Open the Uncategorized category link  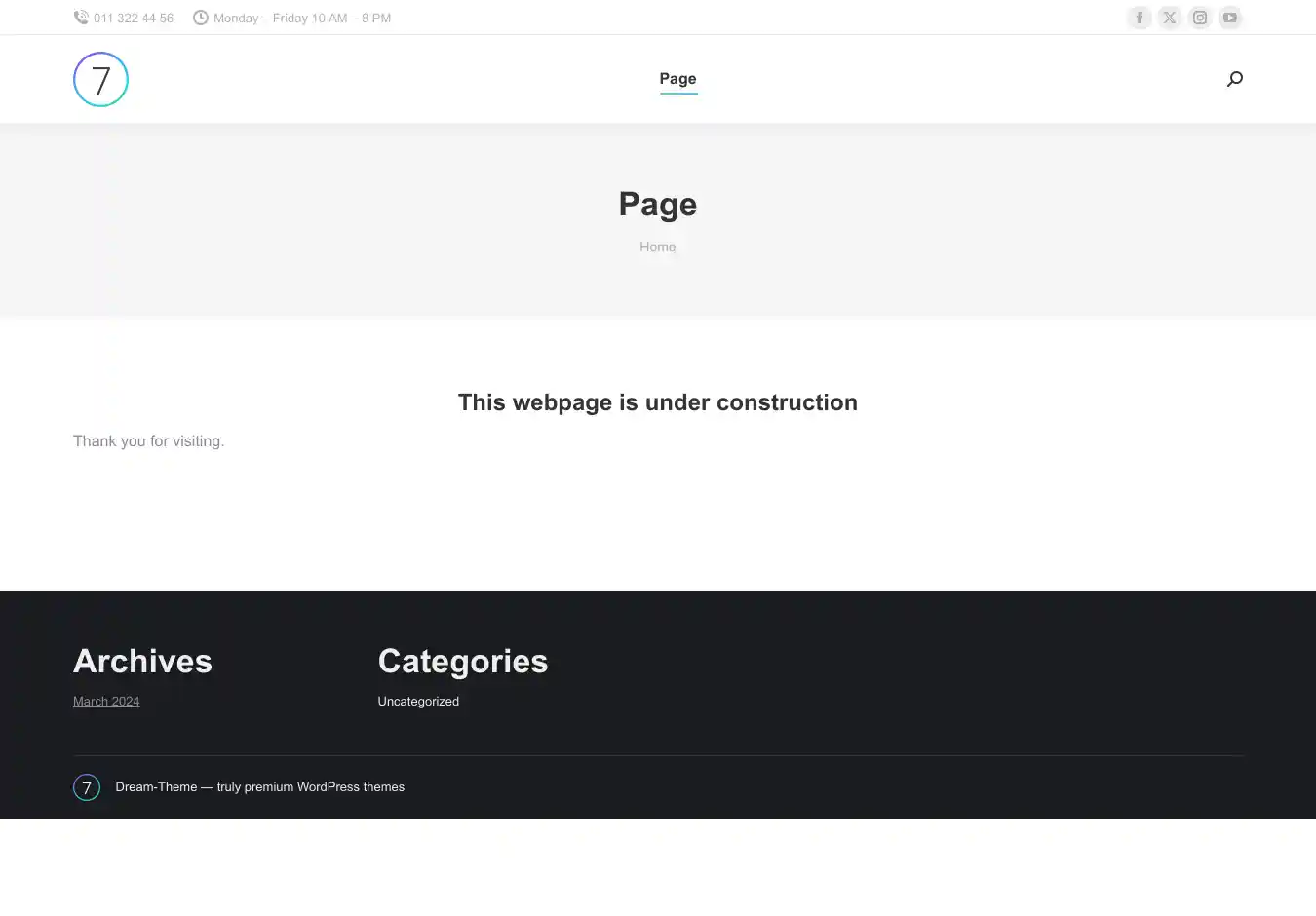(418, 702)
